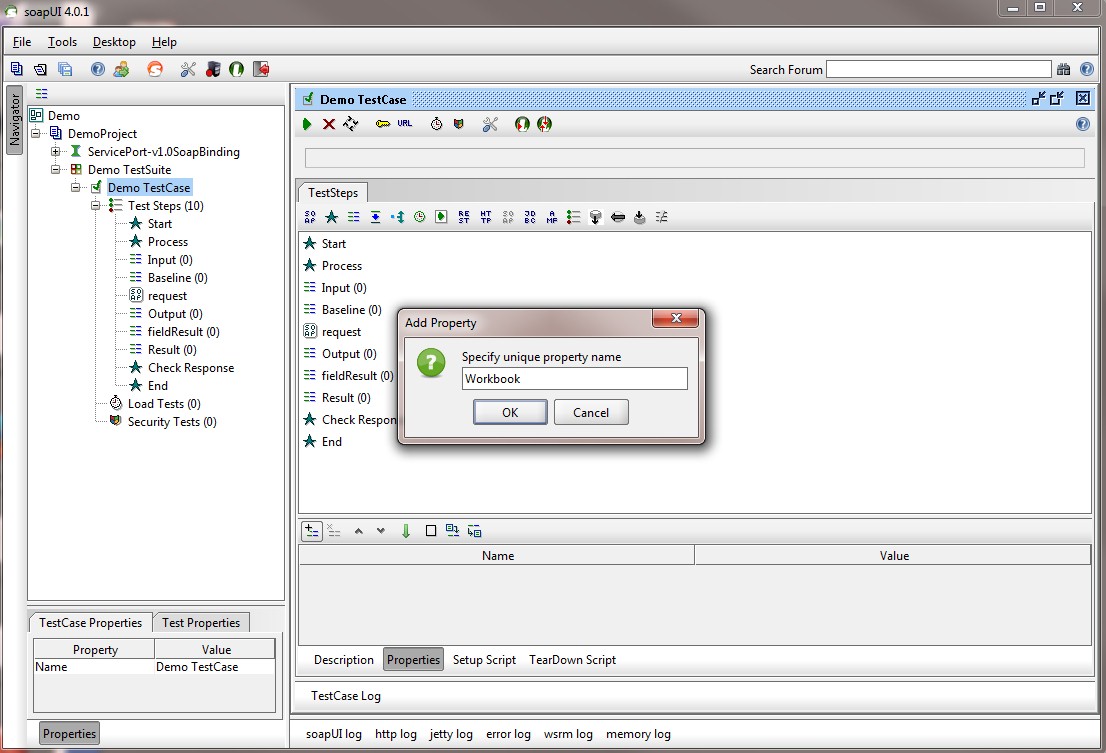This screenshot has width=1106, height=753.
Task: Click the green down arrow sort icon
Action: click(x=406, y=531)
